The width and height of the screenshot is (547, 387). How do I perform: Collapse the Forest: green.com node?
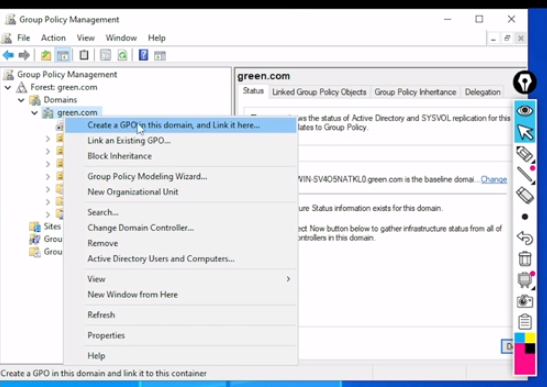click(x=8, y=87)
